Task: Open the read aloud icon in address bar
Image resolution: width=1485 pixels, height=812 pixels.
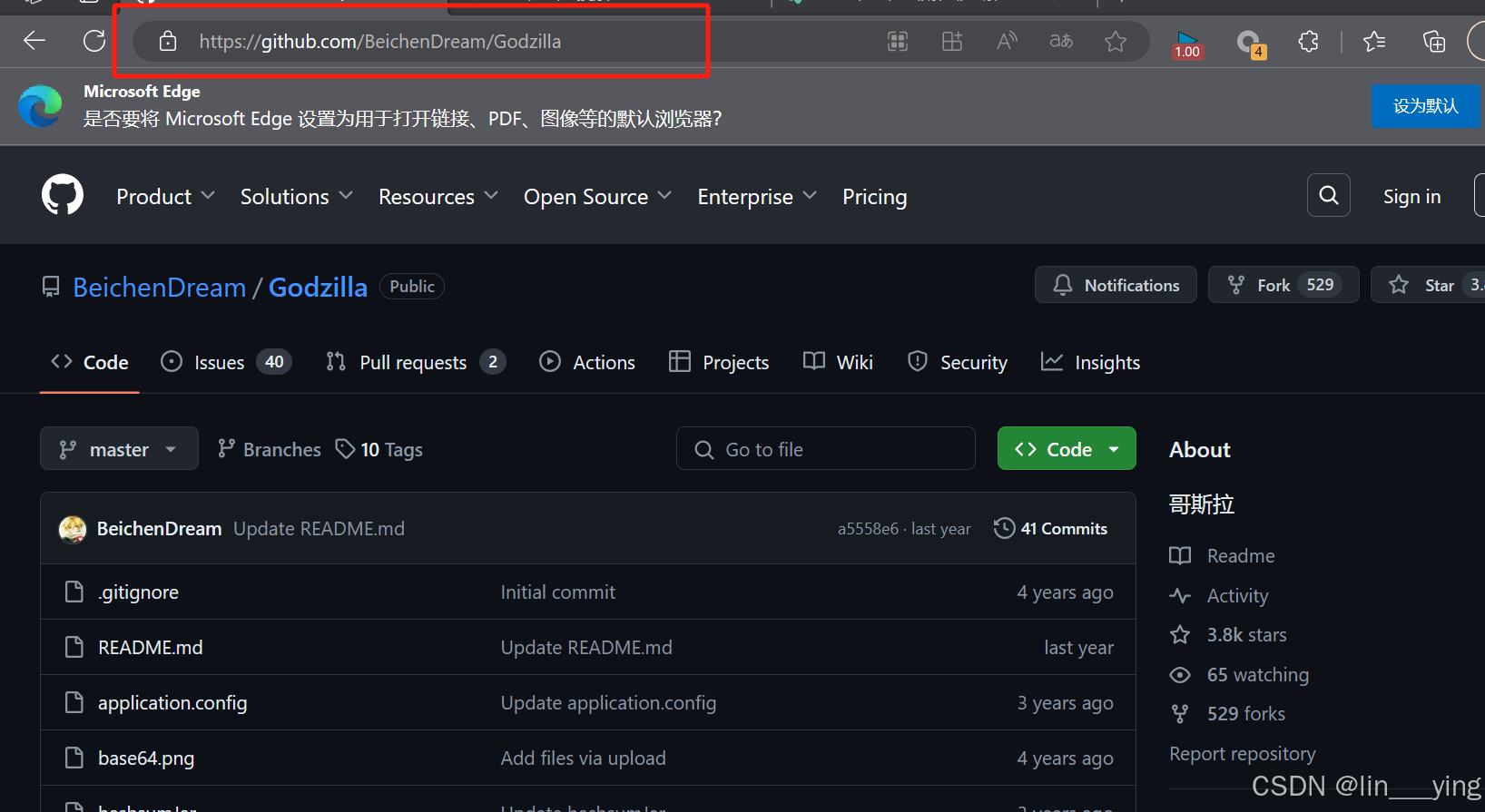Action: click(1007, 41)
